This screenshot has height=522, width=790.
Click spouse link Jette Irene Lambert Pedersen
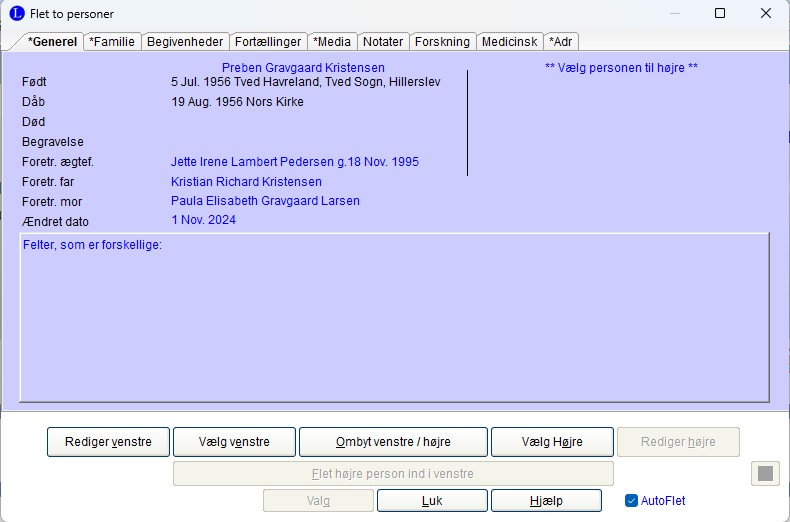[294, 162]
